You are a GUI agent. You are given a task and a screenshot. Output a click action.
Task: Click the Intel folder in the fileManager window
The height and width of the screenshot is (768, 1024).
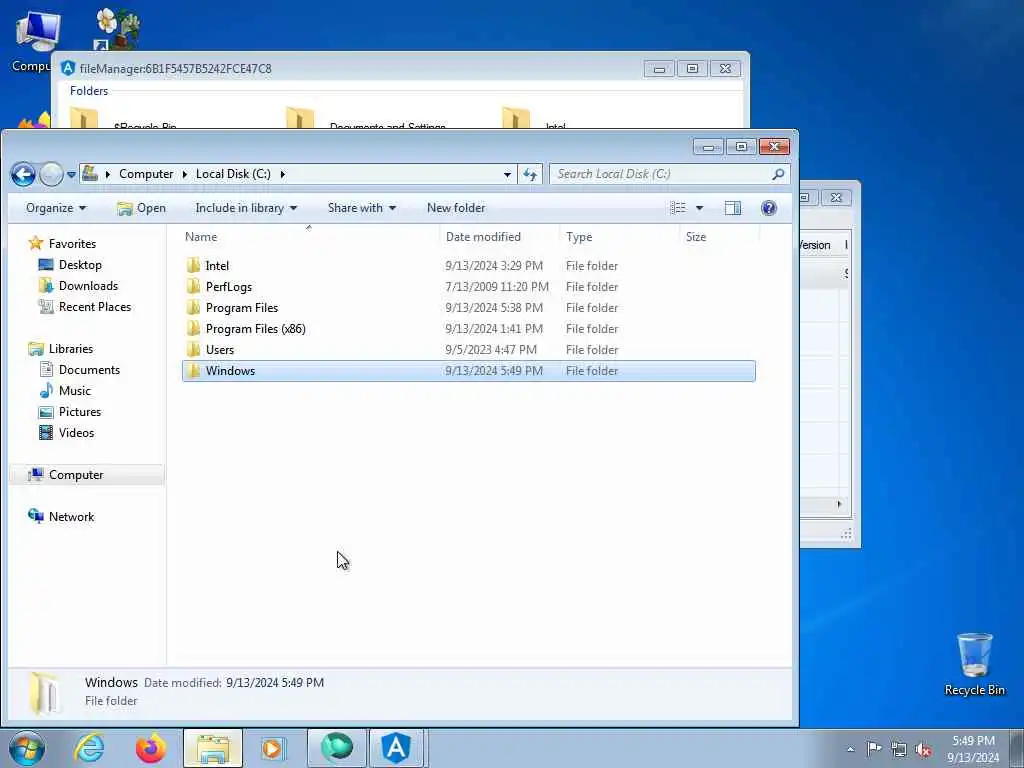[534, 120]
